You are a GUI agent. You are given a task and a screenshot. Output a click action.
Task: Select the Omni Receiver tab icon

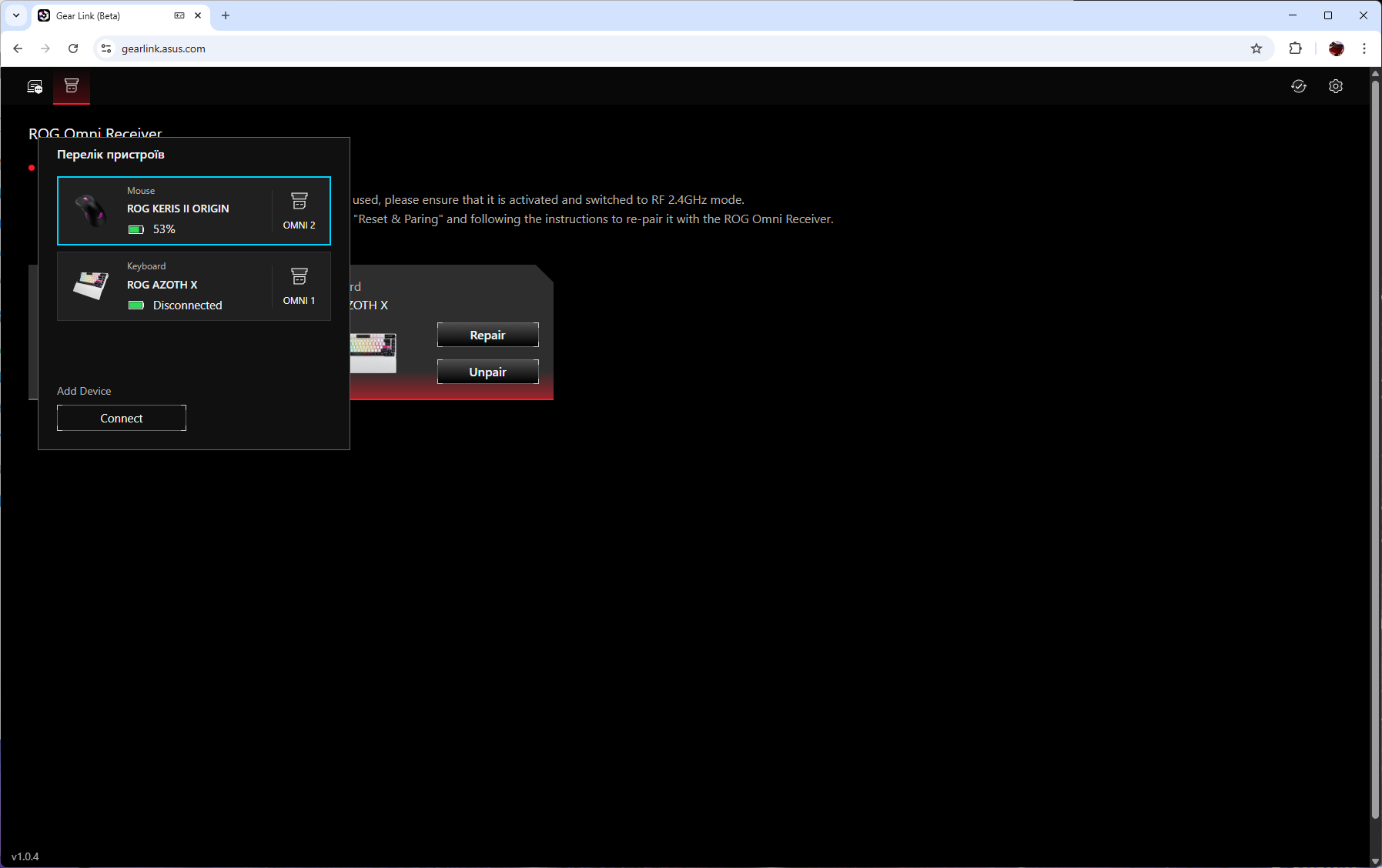pos(72,85)
